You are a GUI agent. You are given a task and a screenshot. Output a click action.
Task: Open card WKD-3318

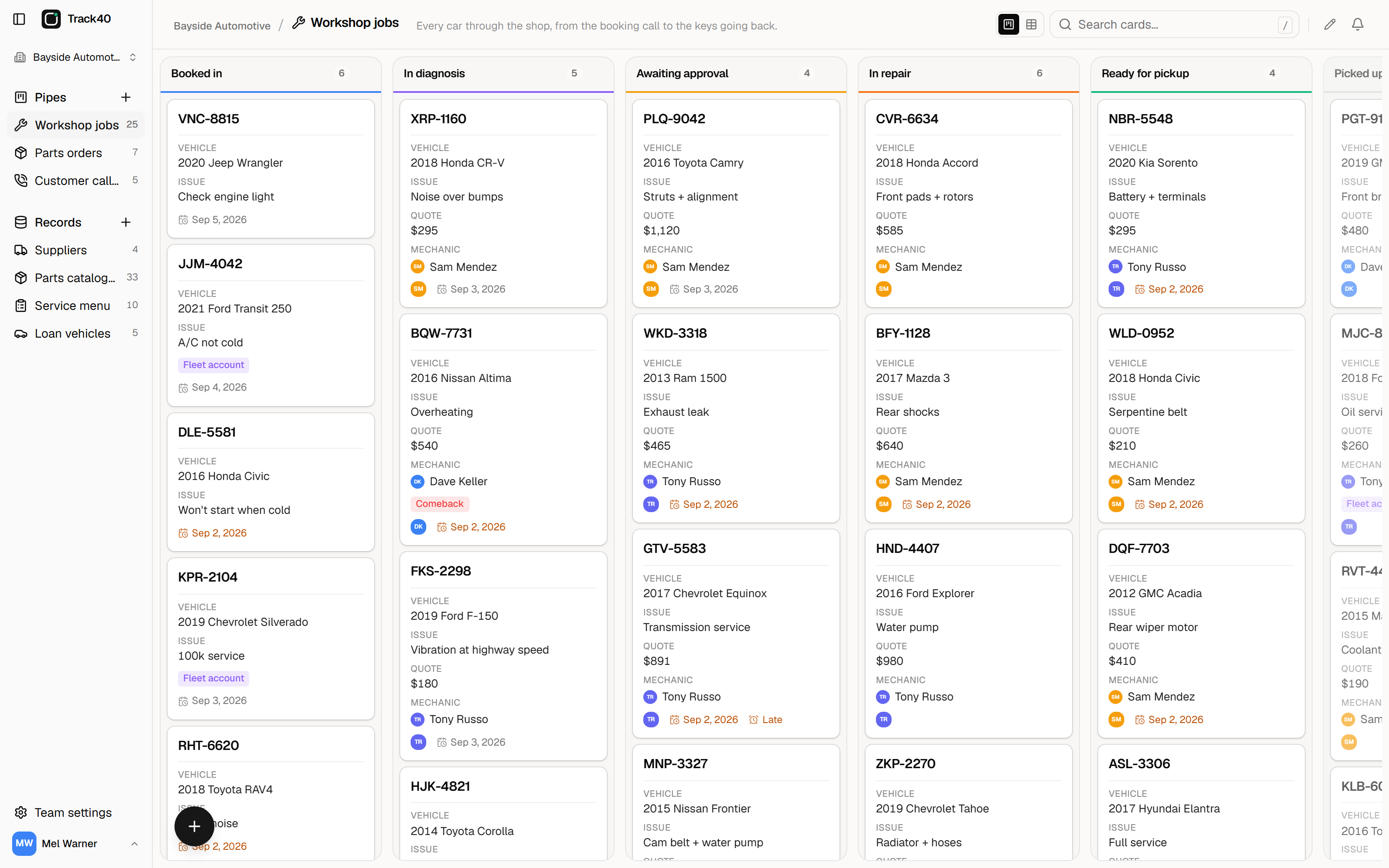736,418
